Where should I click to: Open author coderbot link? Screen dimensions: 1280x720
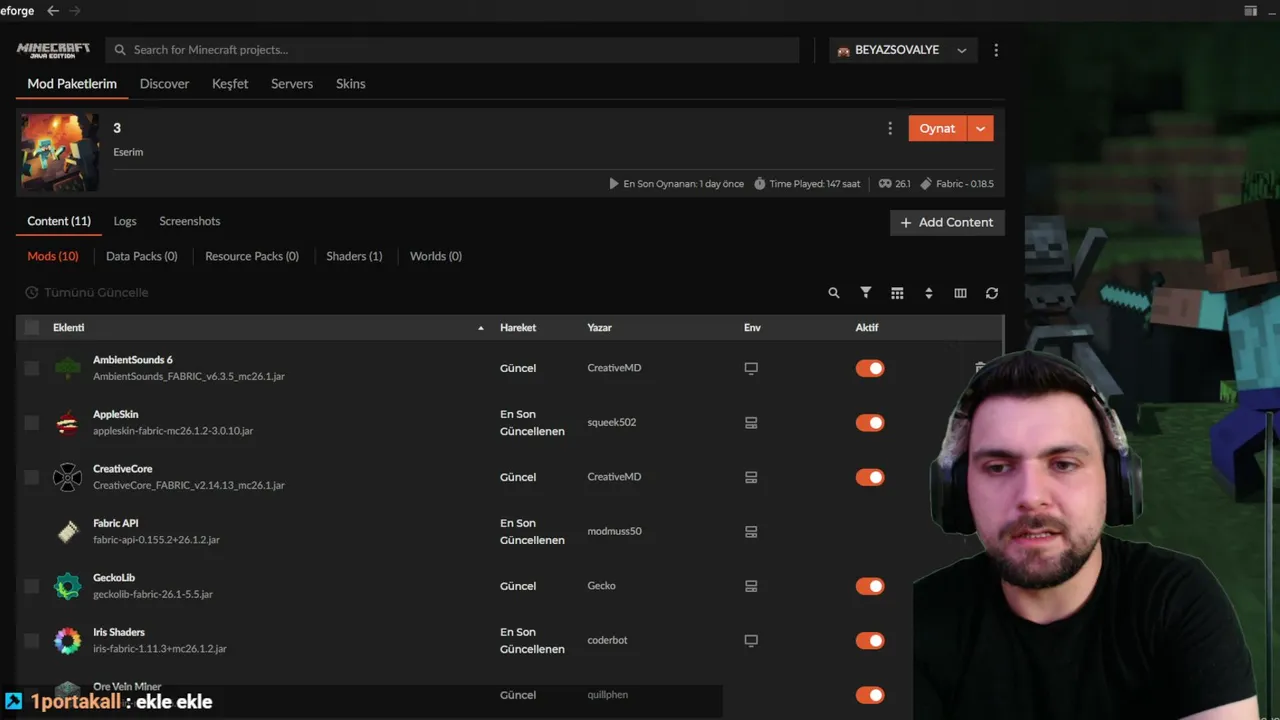click(x=607, y=640)
